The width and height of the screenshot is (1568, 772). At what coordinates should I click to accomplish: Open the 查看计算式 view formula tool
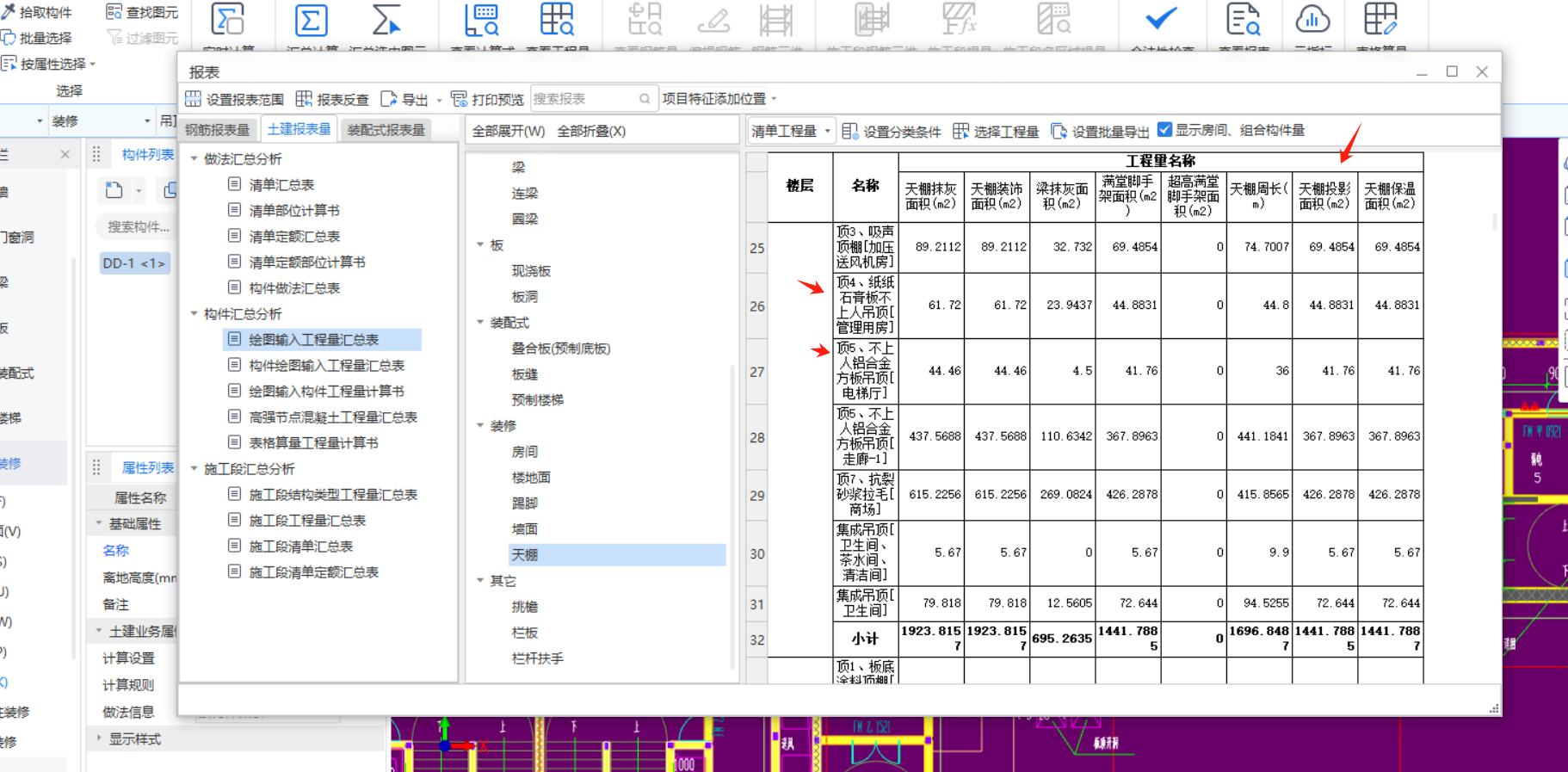tap(481, 20)
